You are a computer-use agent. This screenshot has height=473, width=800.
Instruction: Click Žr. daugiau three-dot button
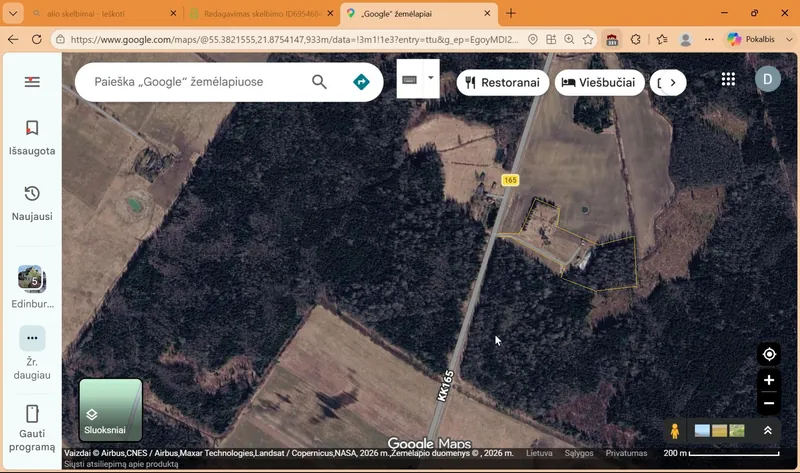click(32, 338)
